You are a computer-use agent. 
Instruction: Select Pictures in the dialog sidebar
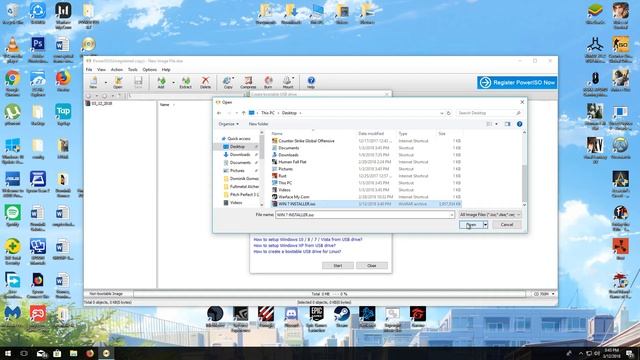point(237,171)
